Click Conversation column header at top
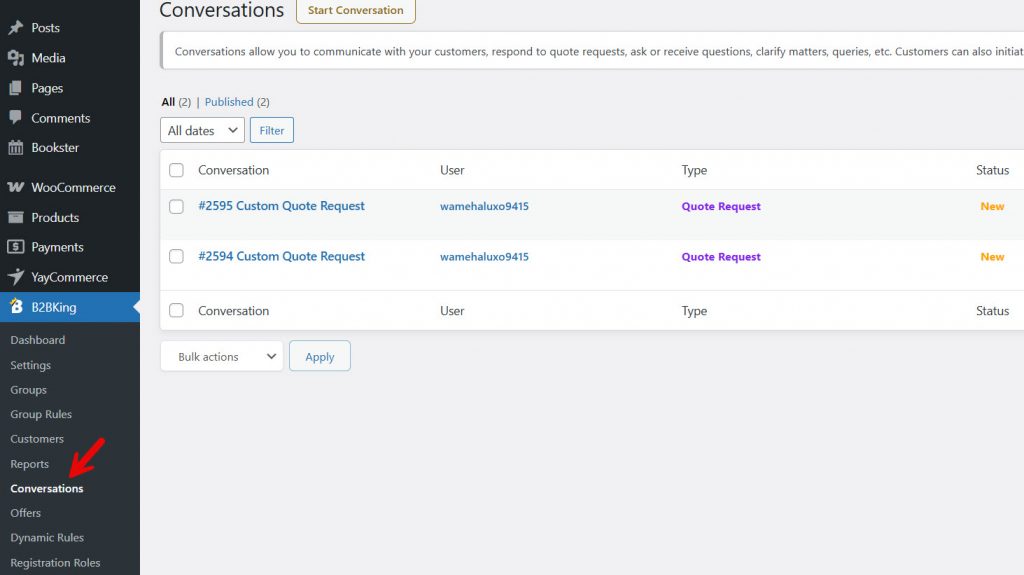The height and width of the screenshot is (575, 1024). 234,170
